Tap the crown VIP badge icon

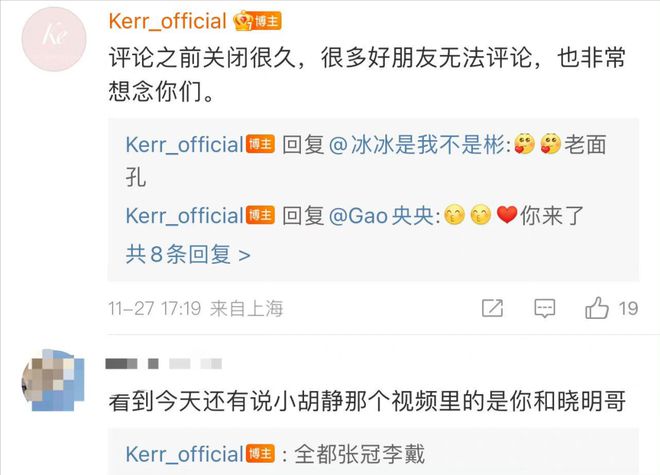click(x=244, y=21)
